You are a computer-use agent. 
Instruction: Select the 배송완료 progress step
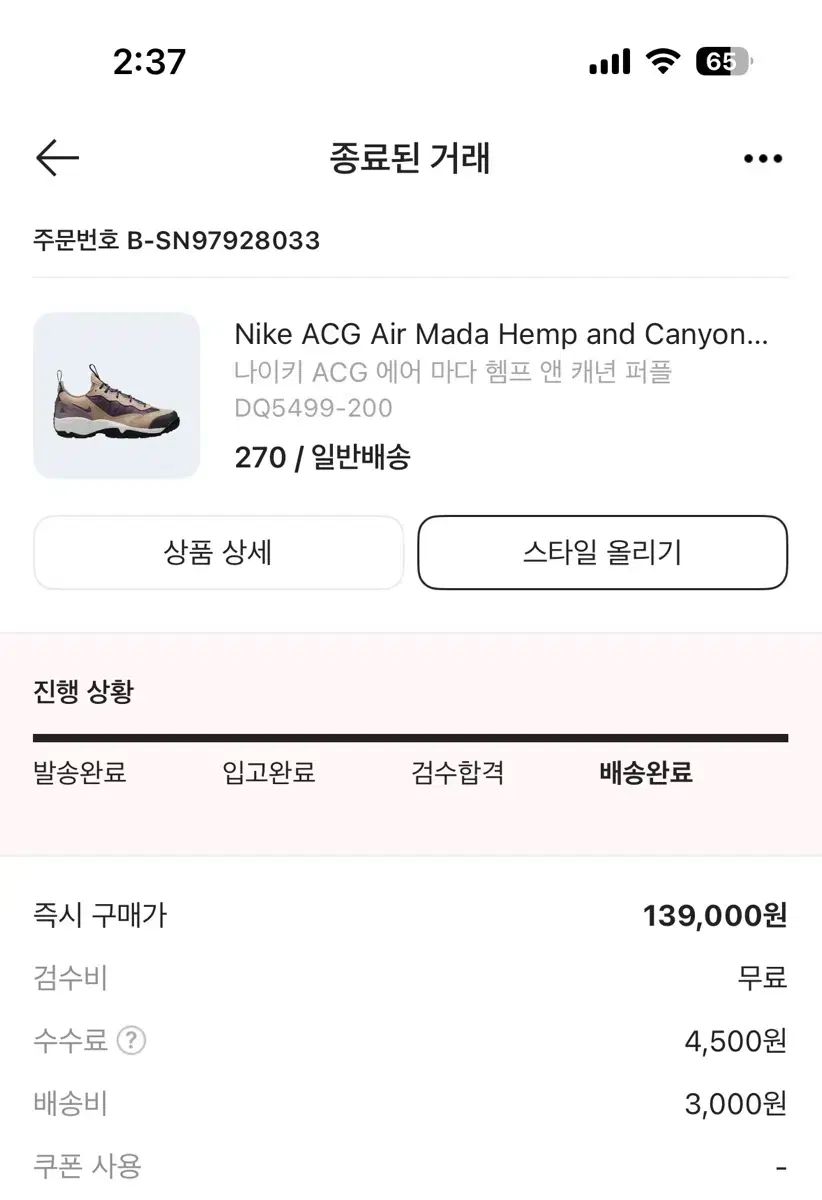point(646,773)
